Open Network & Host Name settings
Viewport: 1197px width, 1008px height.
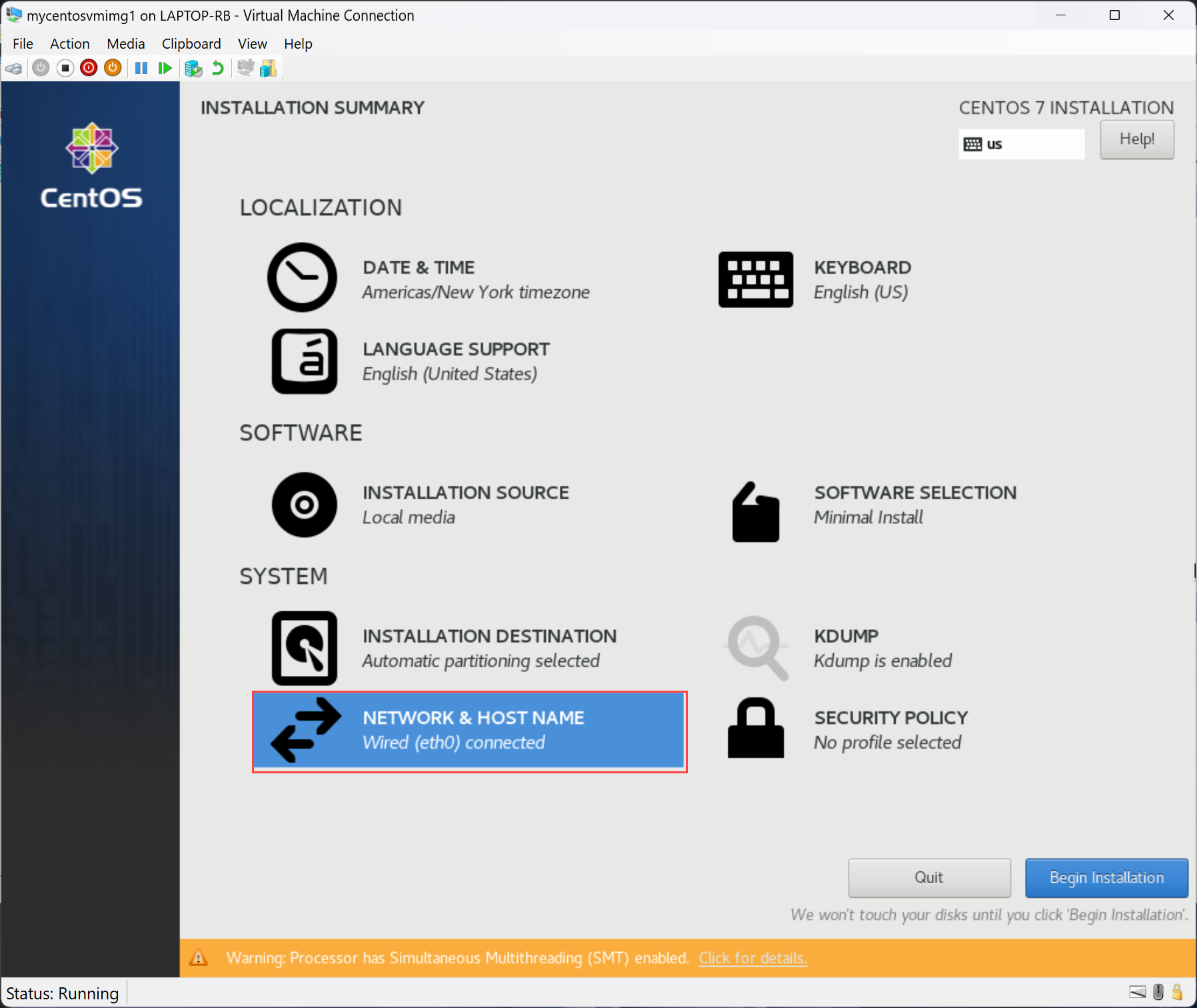pos(470,731)
